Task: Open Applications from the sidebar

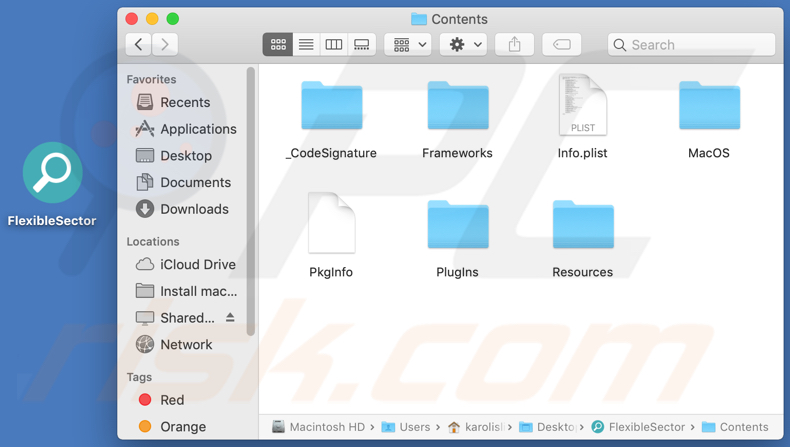Action: click(186, 129)
